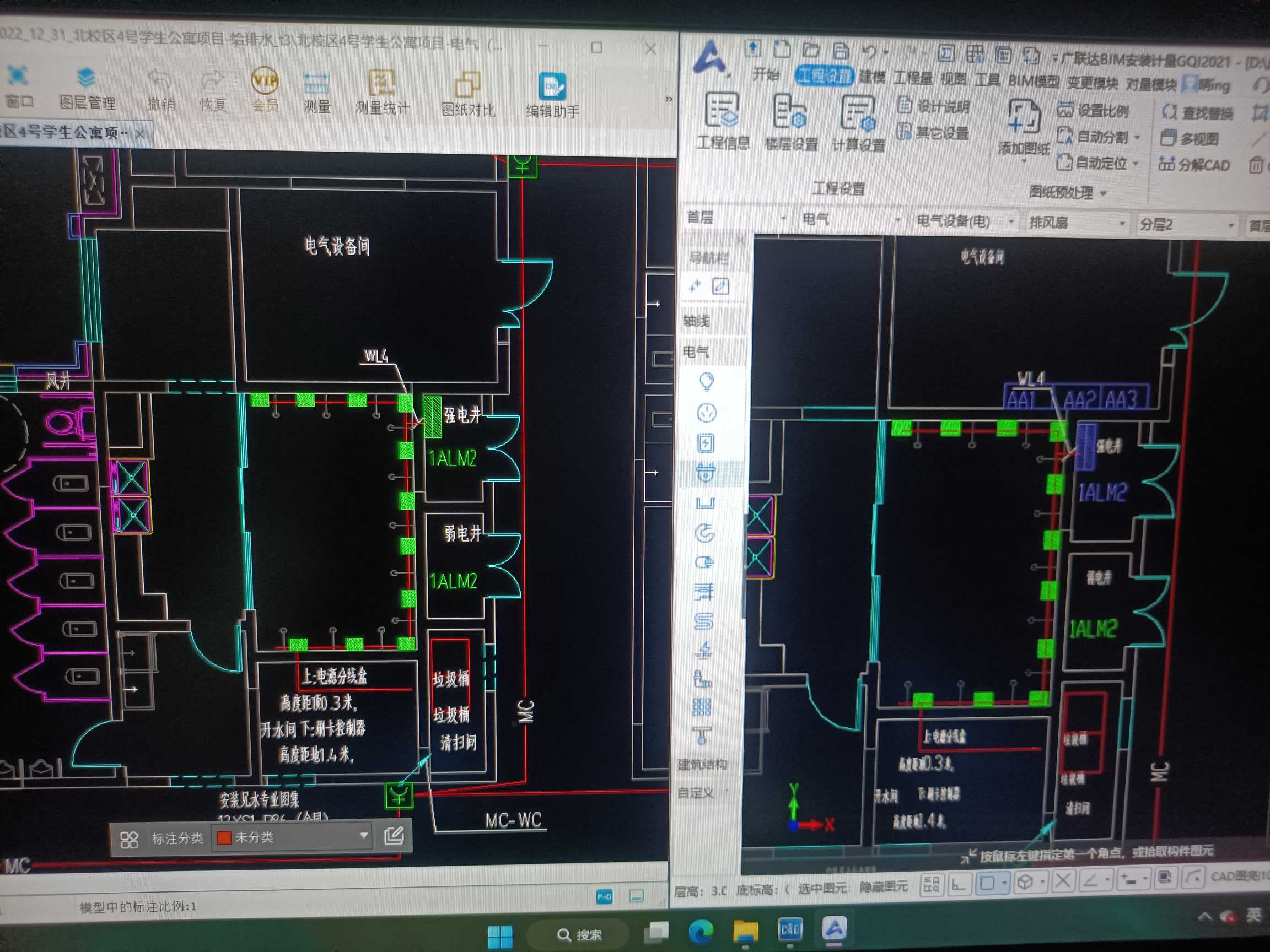Click the 其它设置 button
This screenshot has height=952, width=1270.
(x=933, y=133)
